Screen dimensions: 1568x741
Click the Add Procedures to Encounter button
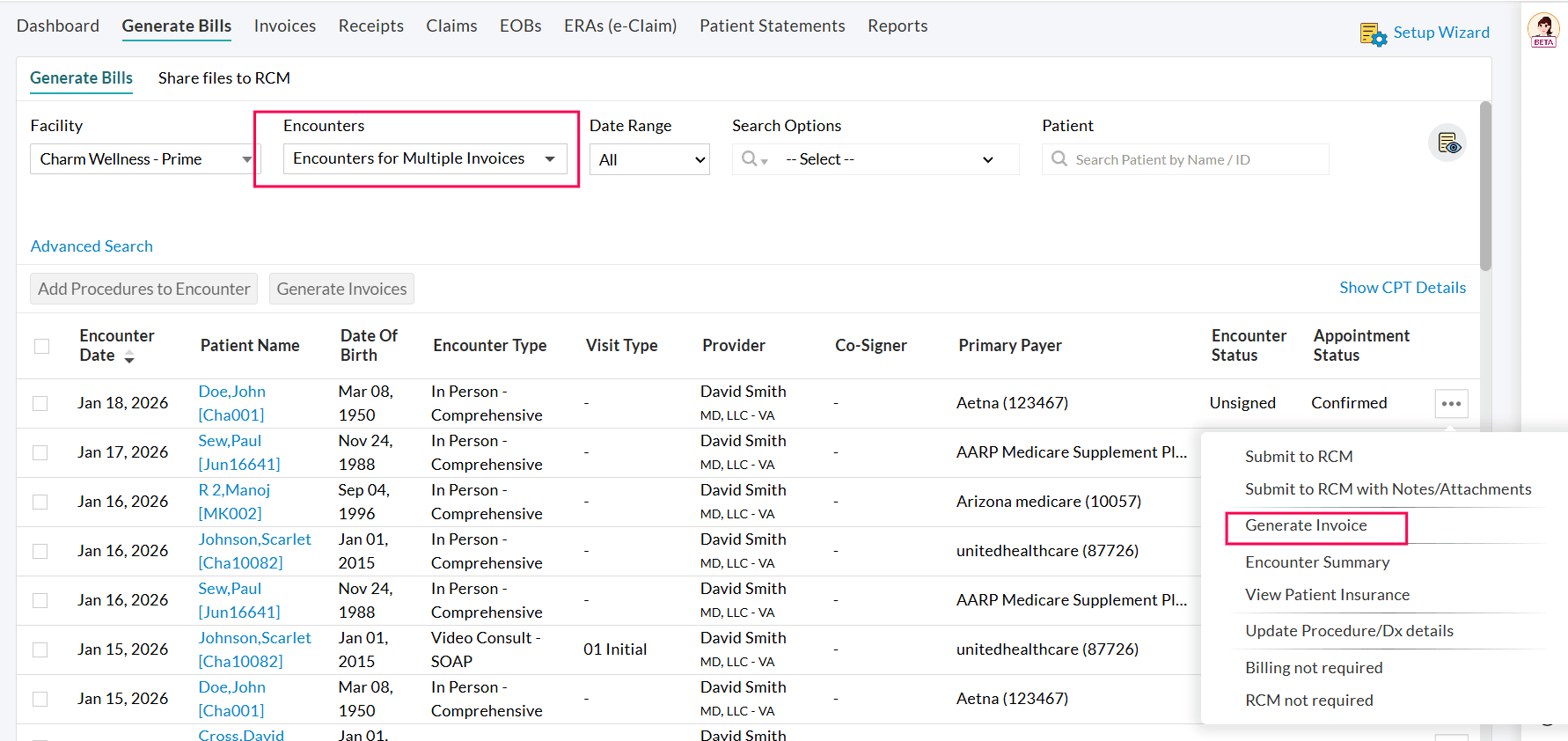[x=144, y=289]
